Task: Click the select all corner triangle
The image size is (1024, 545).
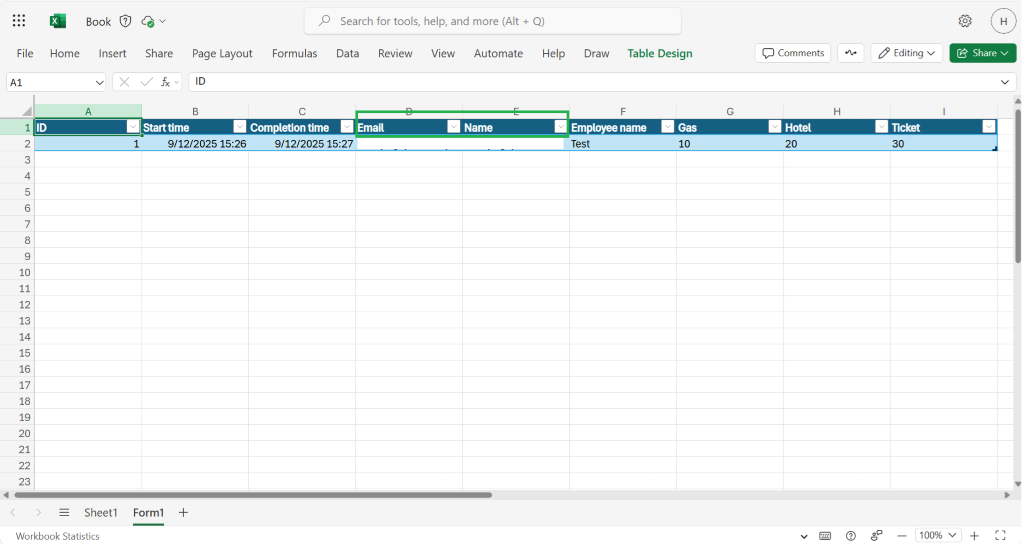Action: (27, 111)
